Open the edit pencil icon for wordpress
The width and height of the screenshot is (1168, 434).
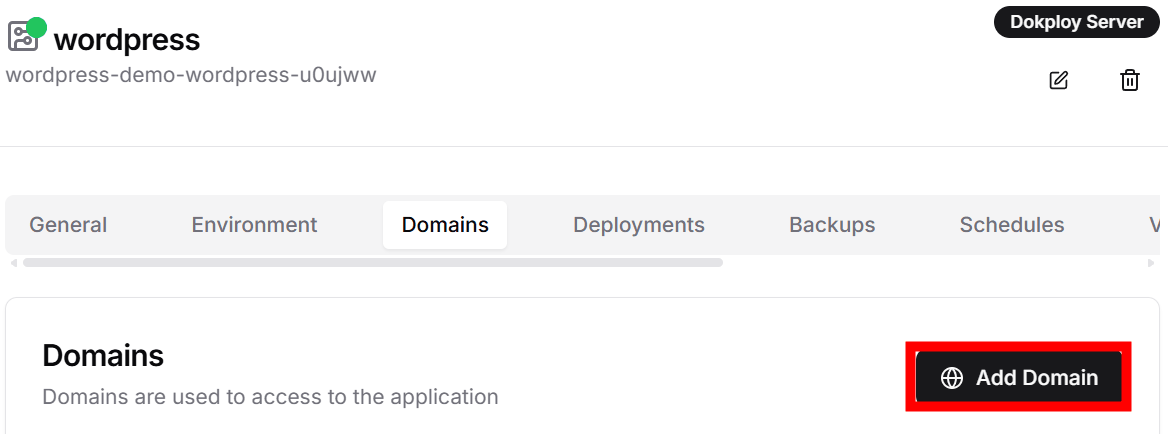coord(1058,80)
